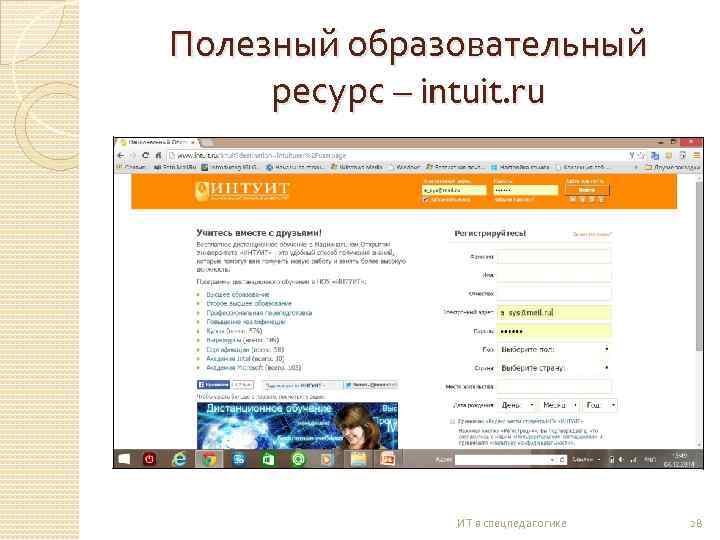Open the taskbar address bar dropdown arrow

click(x=552, y=460)
